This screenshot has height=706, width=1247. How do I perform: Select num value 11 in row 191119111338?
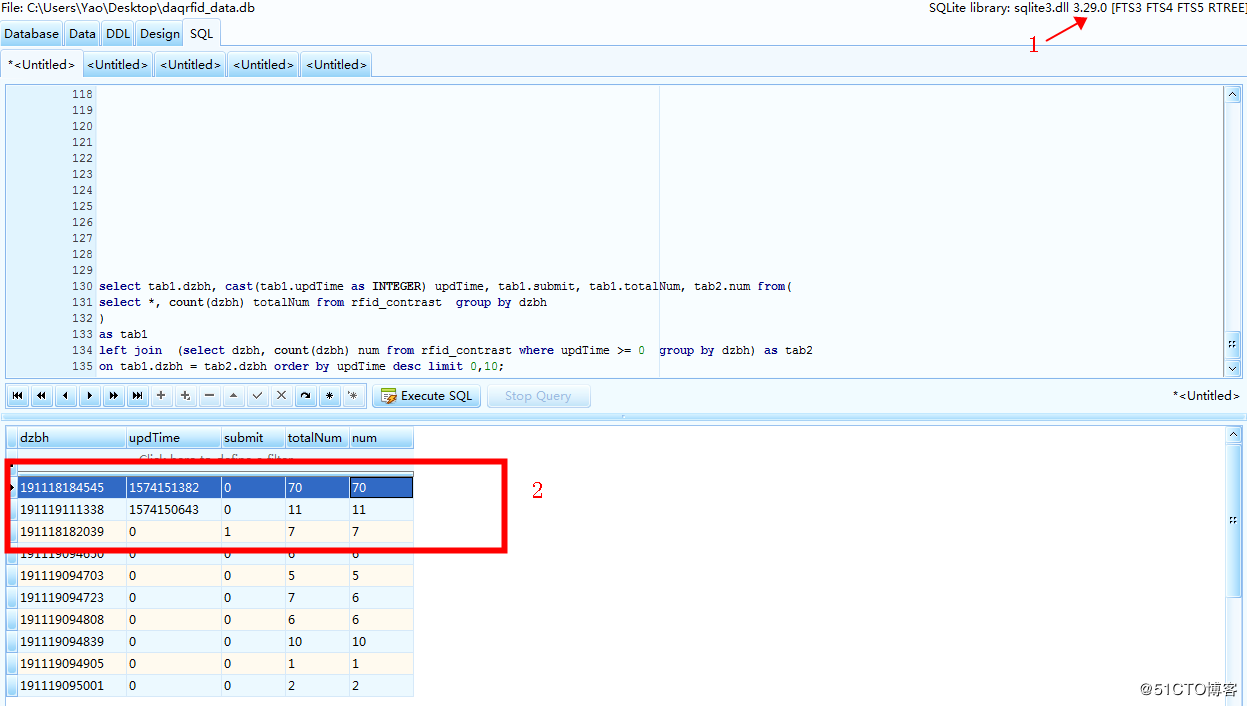point(381,510)
